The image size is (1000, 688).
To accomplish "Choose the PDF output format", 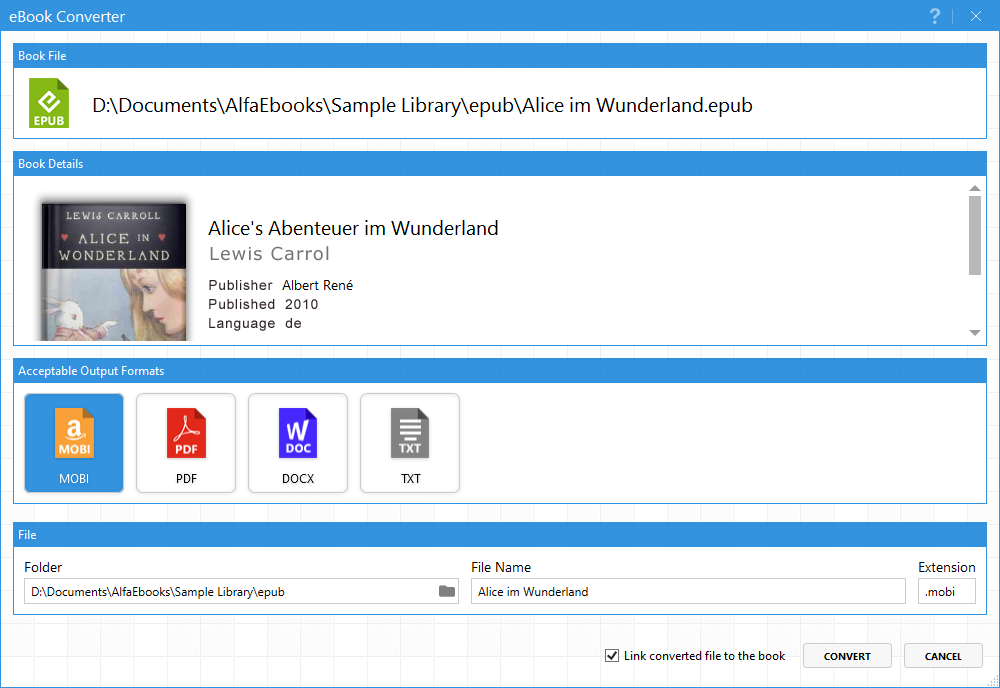I will pyautogui.click(x=186, y=442).
